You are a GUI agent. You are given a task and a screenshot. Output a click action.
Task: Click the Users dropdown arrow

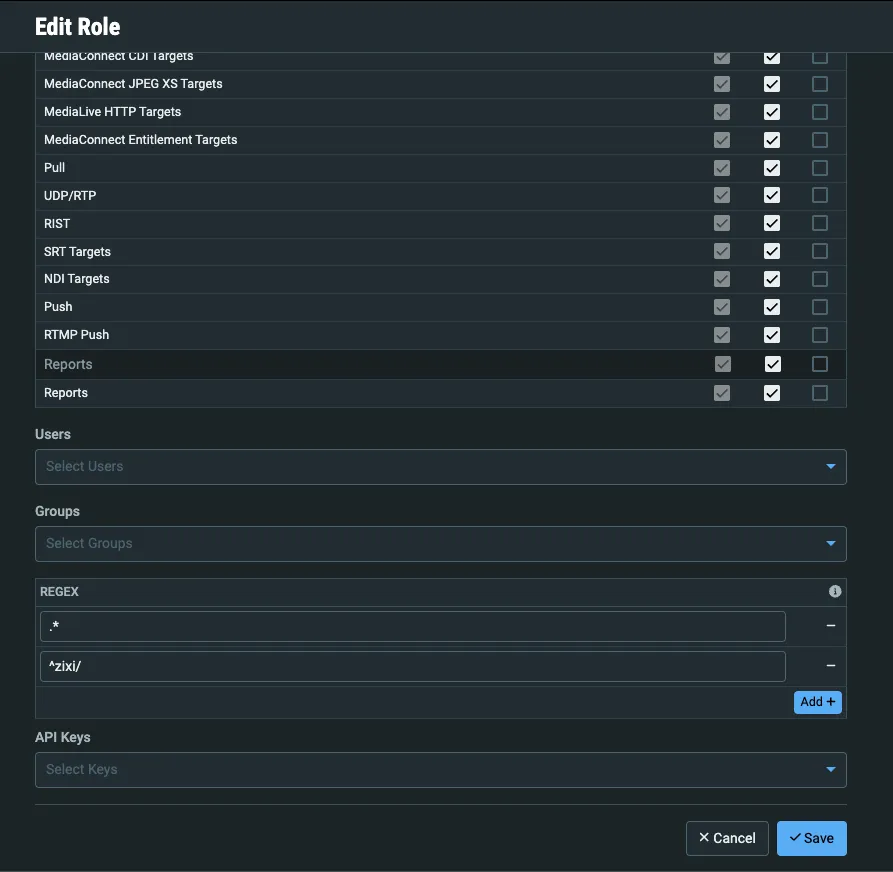(830, 466)
